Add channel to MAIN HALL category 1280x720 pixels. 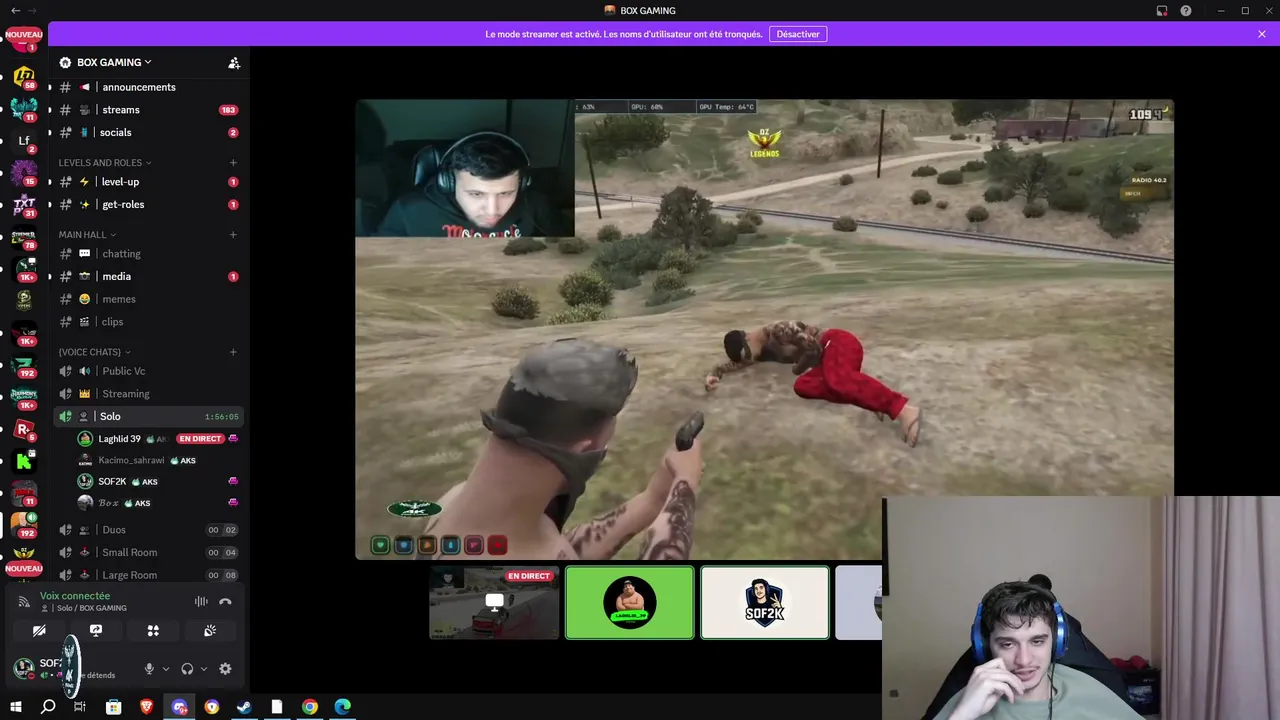233,235
